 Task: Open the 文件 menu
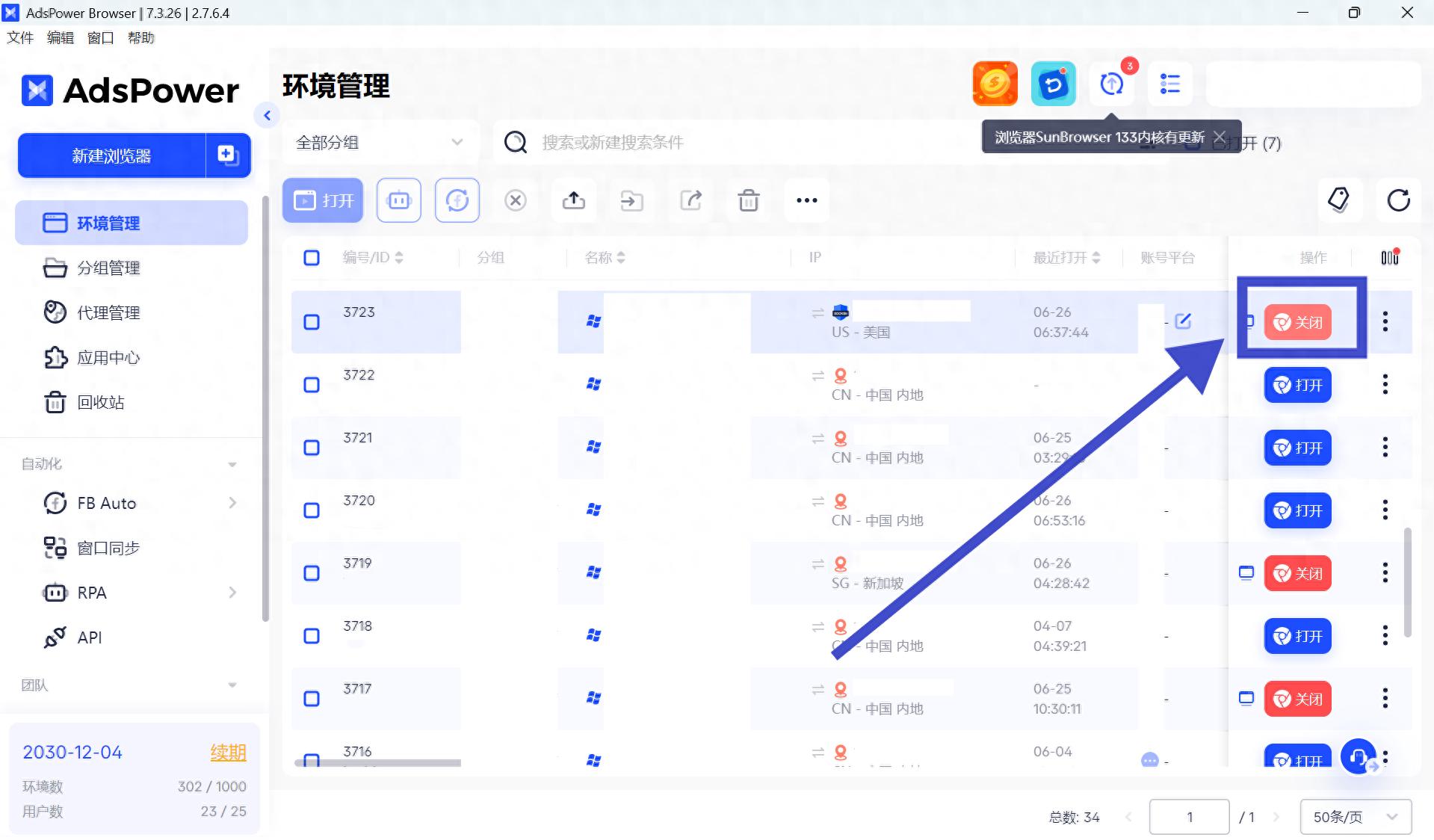click(20, 37)
